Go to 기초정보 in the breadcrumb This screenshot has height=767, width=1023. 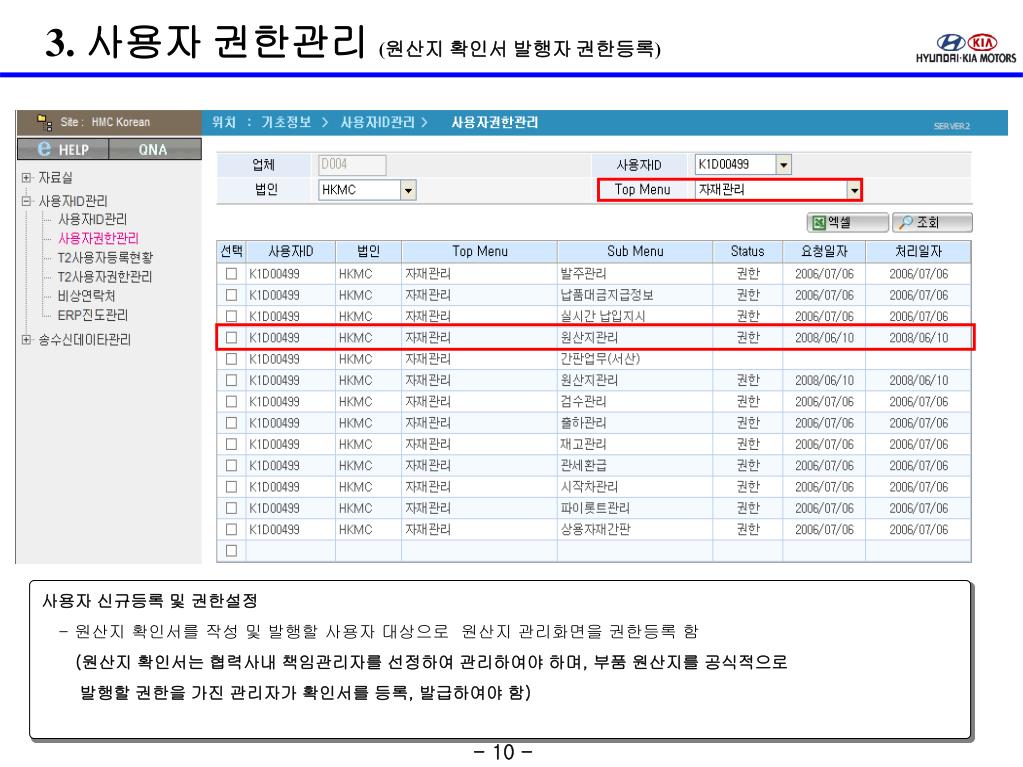(286, 122)
